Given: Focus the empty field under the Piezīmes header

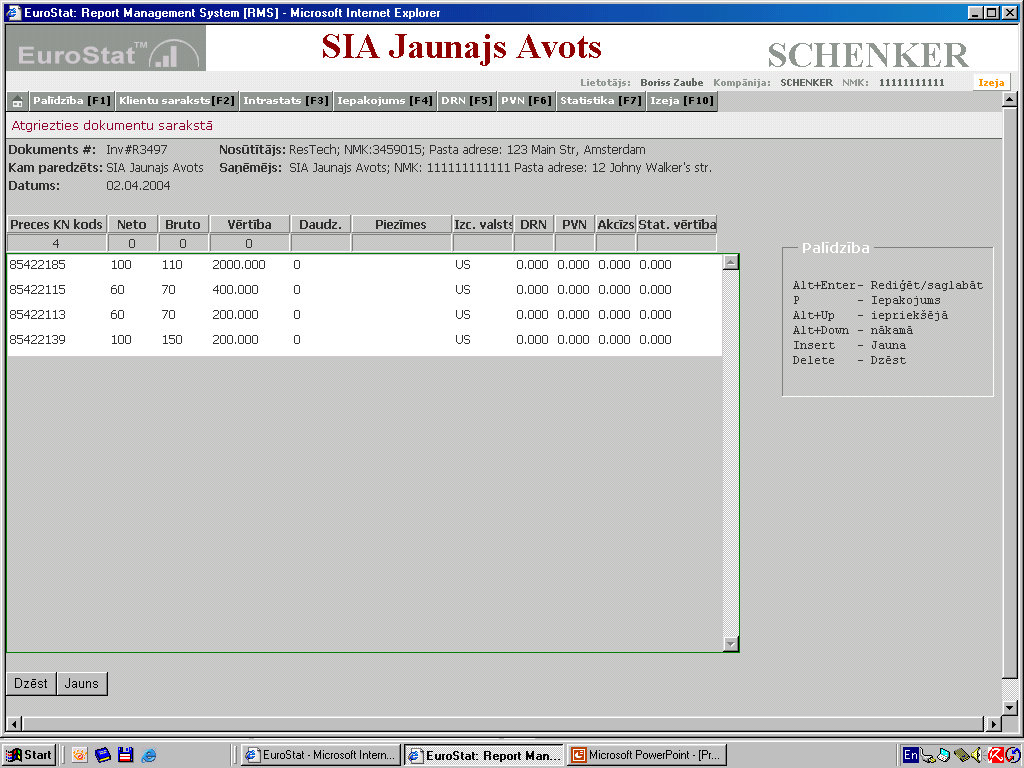Looking at the screenshot, I should 401,244.
